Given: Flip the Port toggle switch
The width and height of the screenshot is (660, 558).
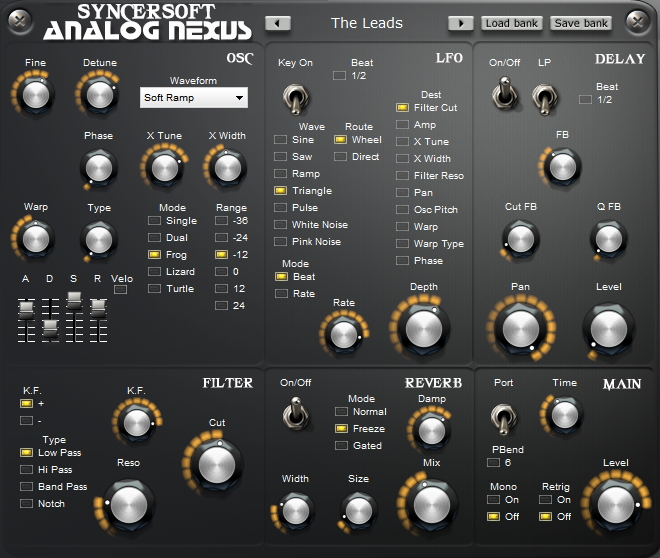Looking at the screenshot, I should click(x=503, y=419).
